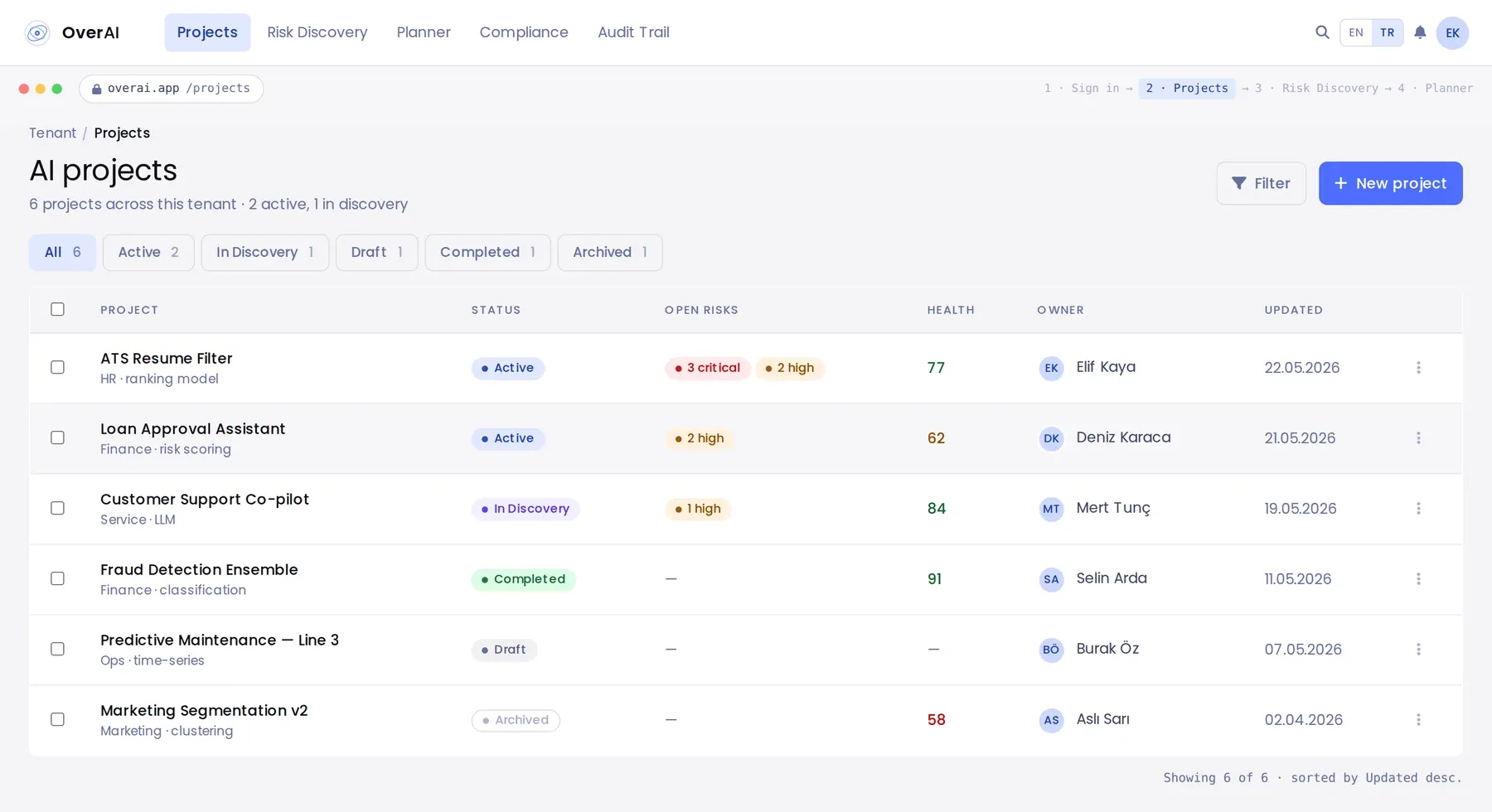Check the Fraud Detection Ensemble row
The height and width of the screenshot is (812, 1492).
pyautogui.click(x=57, y=578)
